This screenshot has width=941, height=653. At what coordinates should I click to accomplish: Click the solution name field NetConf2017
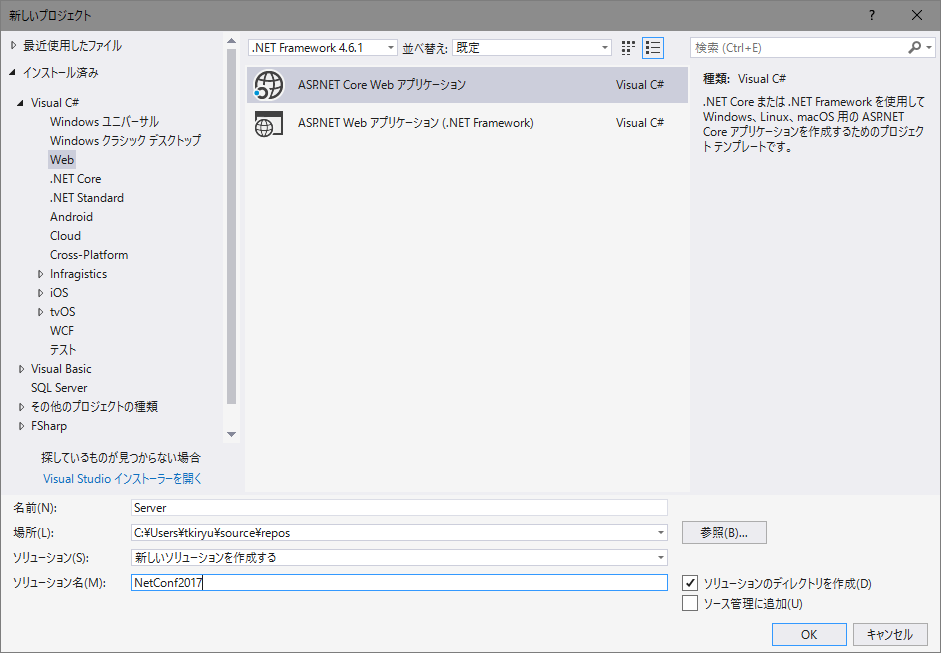pyautogui.click(x=399, y=583)
